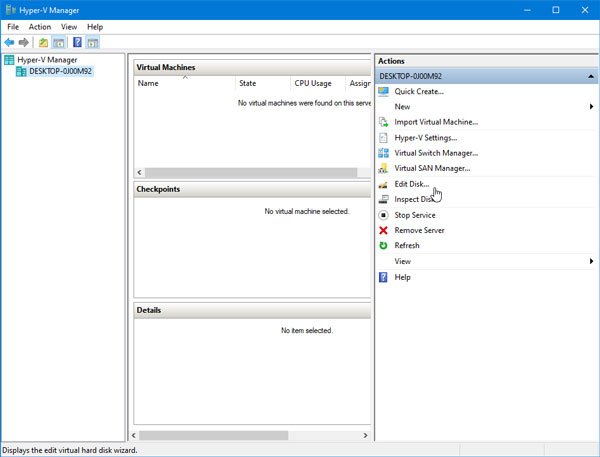600x457 pixels.
Task: Click the Quick Create monitor icon
Action: pyautogui.click(x=383, y=91)
